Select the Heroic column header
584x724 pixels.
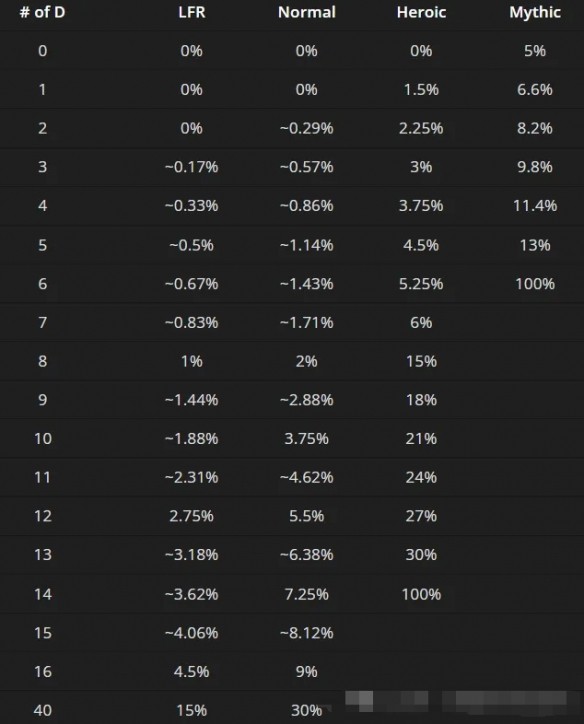pos(421,12)
